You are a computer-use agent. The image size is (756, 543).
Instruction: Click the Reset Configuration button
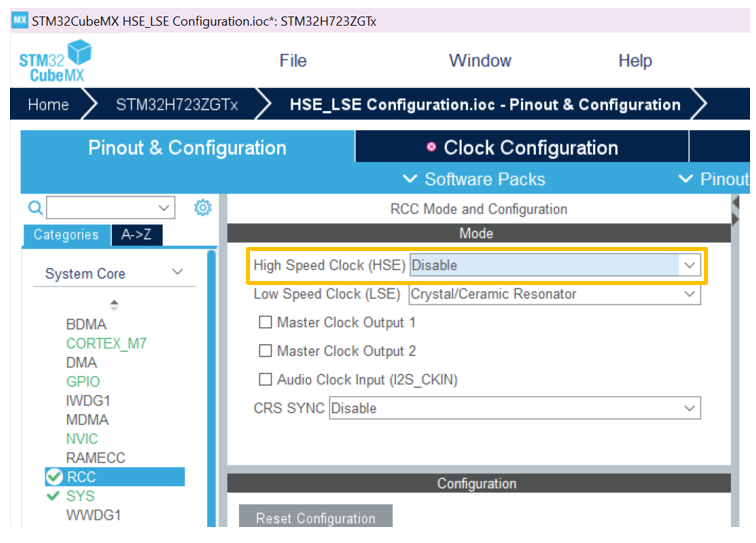click(x=316, y=517)
